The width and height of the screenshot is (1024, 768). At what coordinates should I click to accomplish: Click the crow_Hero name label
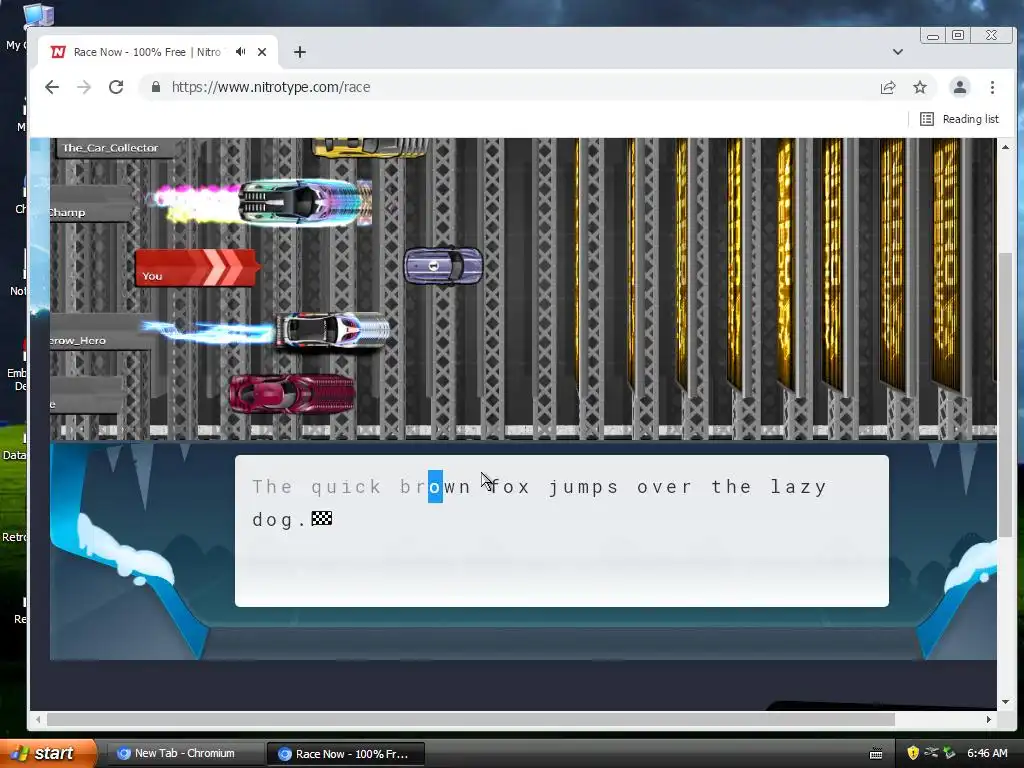click(x=78, y=341)
